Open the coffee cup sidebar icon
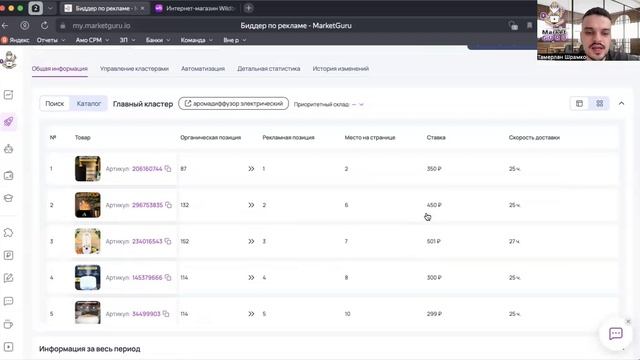The height and width of the screenshot is (360, 640). tap(8, 324)
